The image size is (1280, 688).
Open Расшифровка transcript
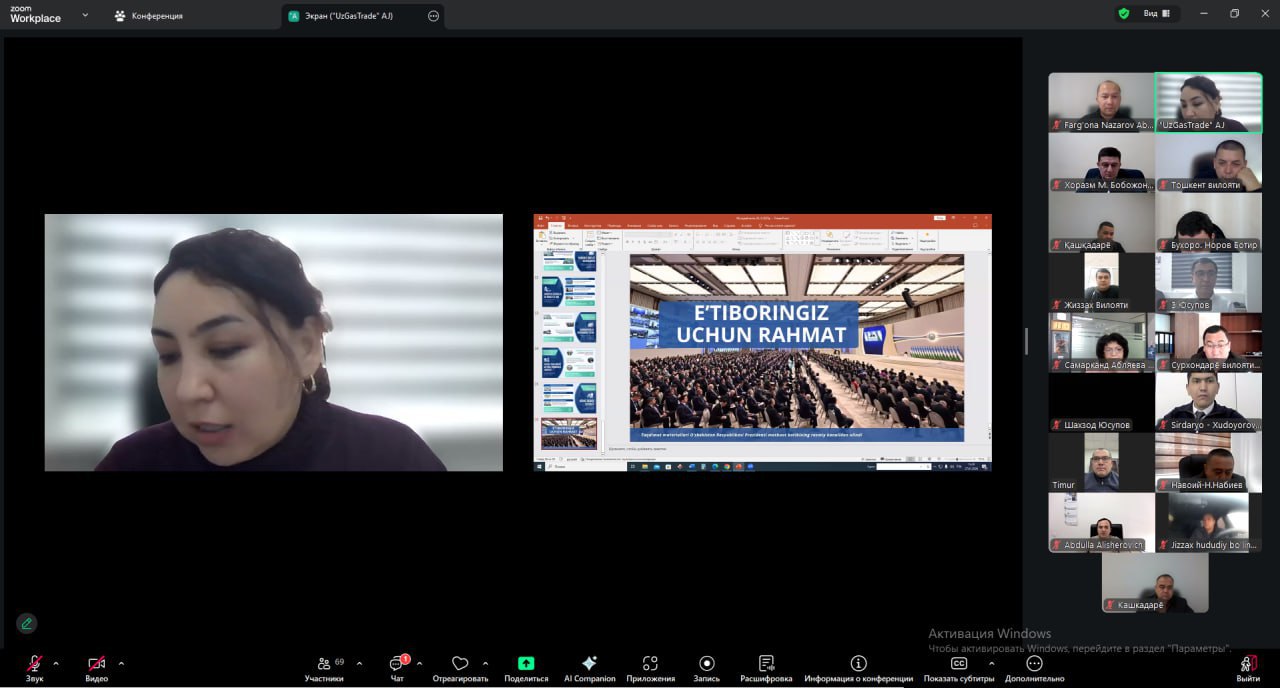[x=766, y=665]
